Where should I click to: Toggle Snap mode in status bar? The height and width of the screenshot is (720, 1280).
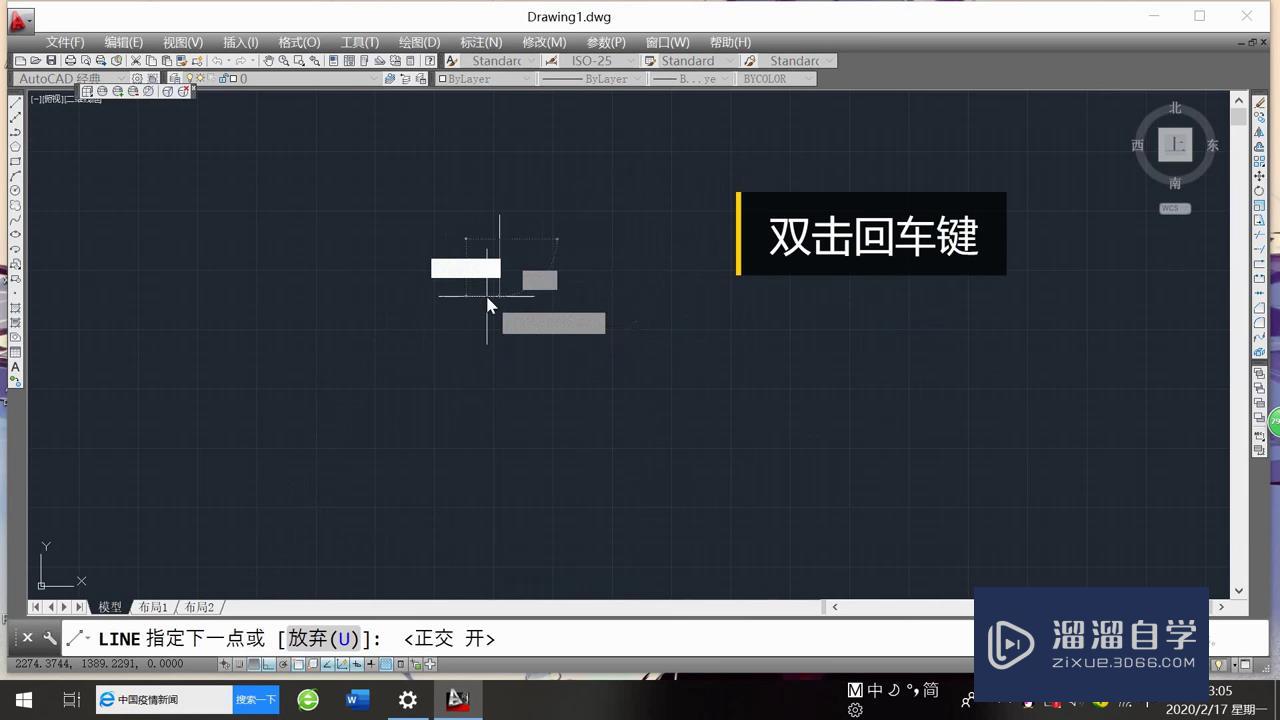coord(239,664)
